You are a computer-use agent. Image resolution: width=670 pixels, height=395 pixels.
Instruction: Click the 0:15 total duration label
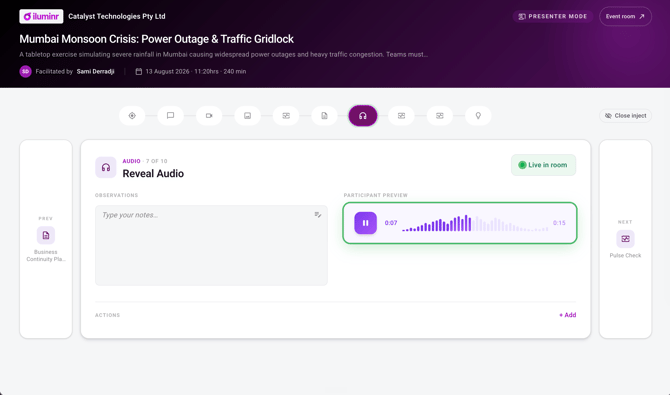pos(559,223)
